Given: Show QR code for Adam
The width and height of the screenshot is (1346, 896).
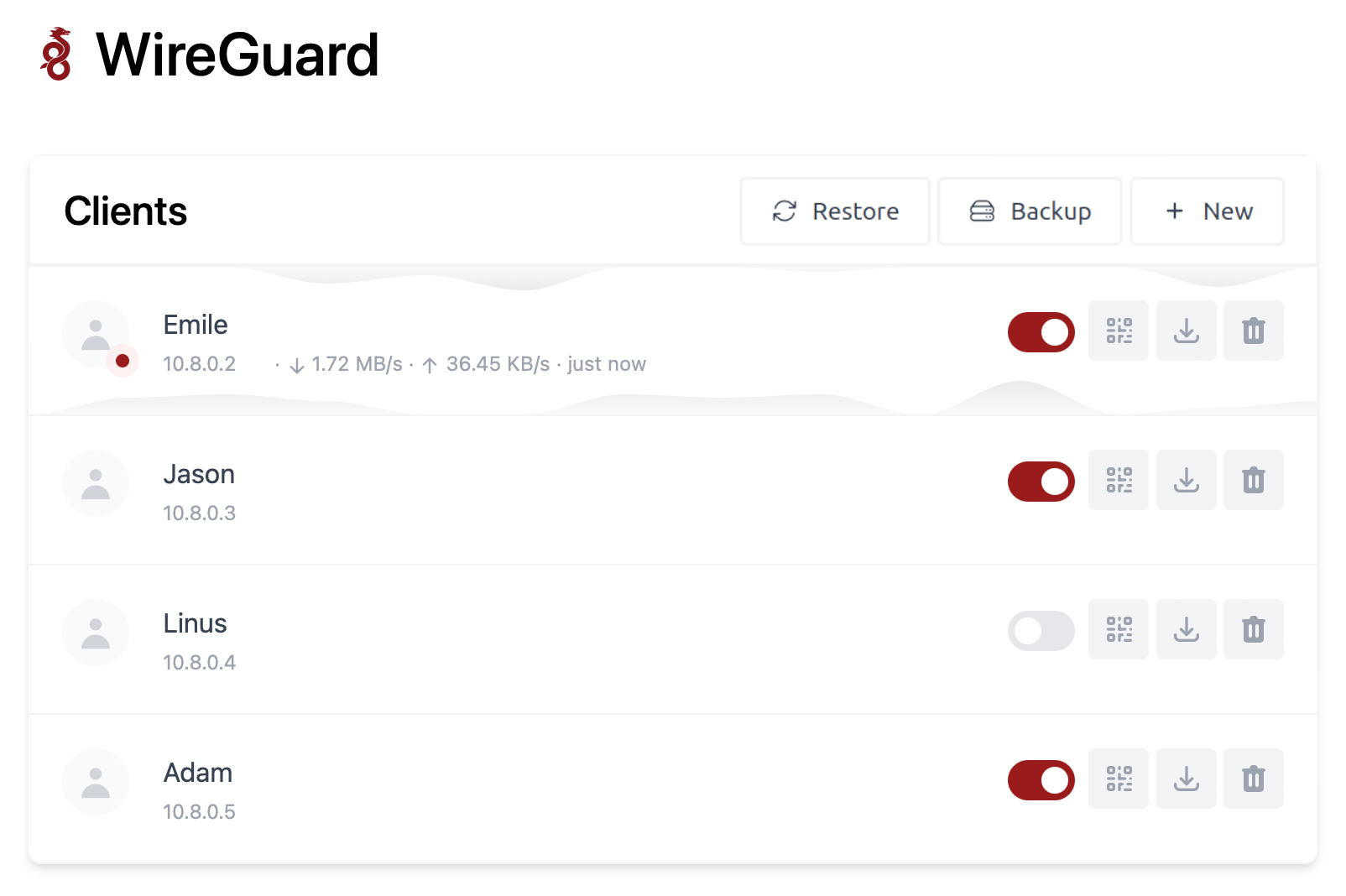Looking at the screenshot, I should (1119, 779).
